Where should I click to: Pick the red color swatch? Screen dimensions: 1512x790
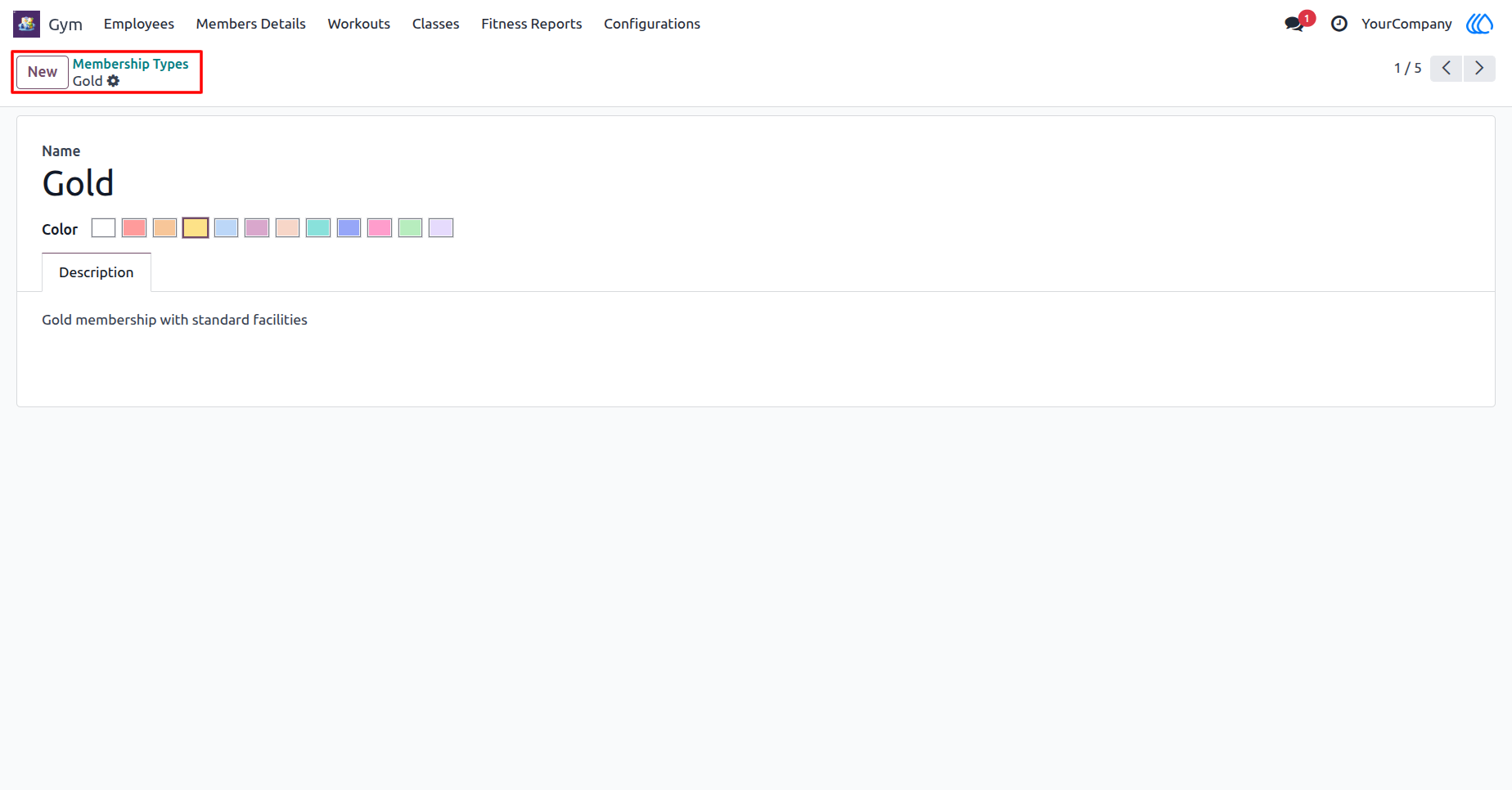134,228
